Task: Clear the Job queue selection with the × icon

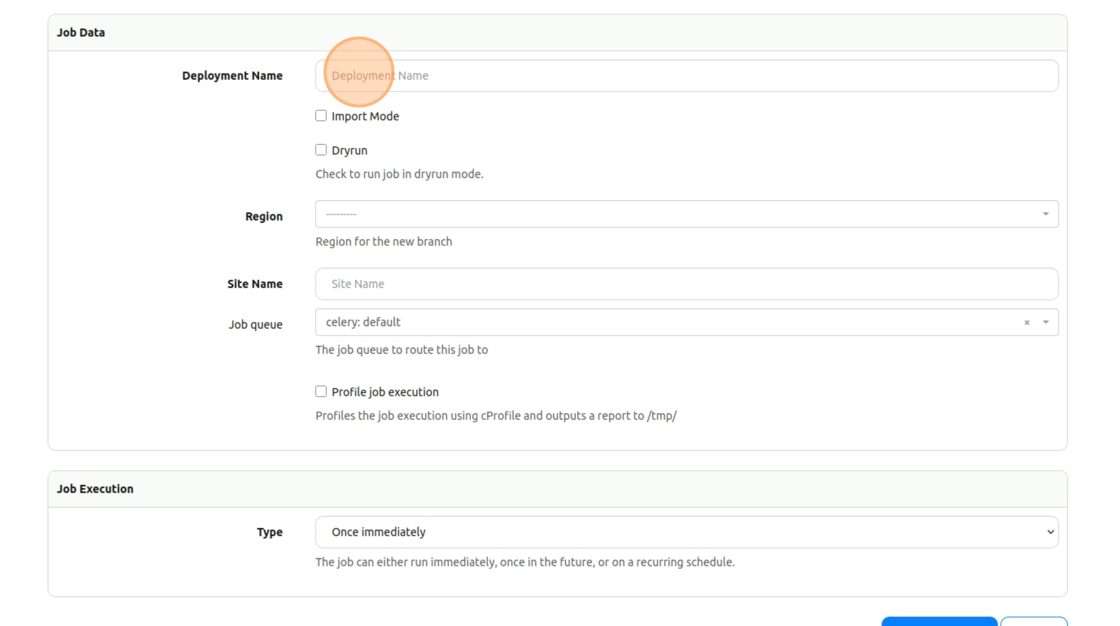Action: (x=1026, y=323)
